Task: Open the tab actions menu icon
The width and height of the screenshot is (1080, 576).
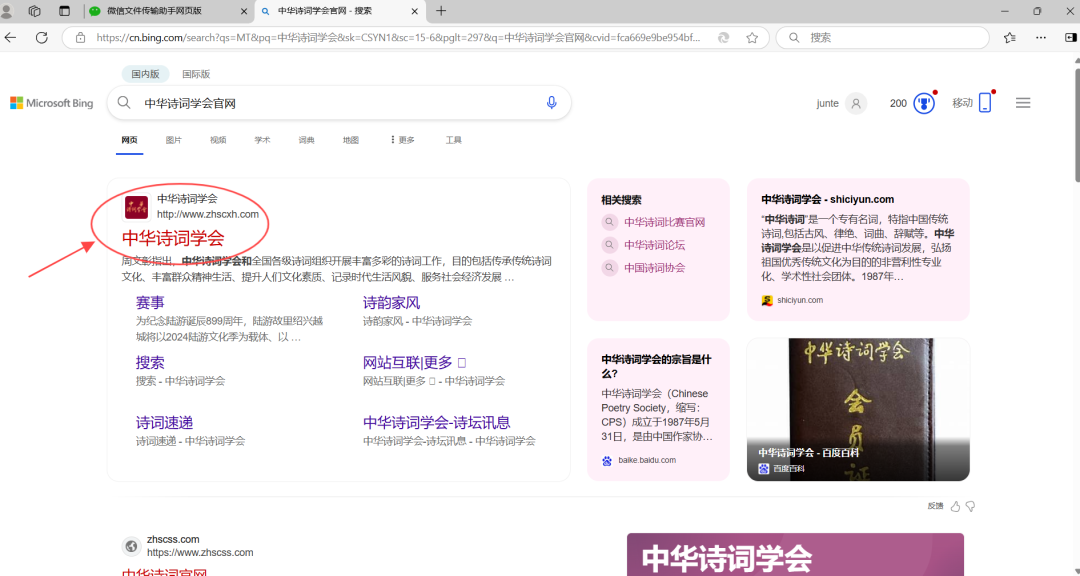Action: point(65,11)
